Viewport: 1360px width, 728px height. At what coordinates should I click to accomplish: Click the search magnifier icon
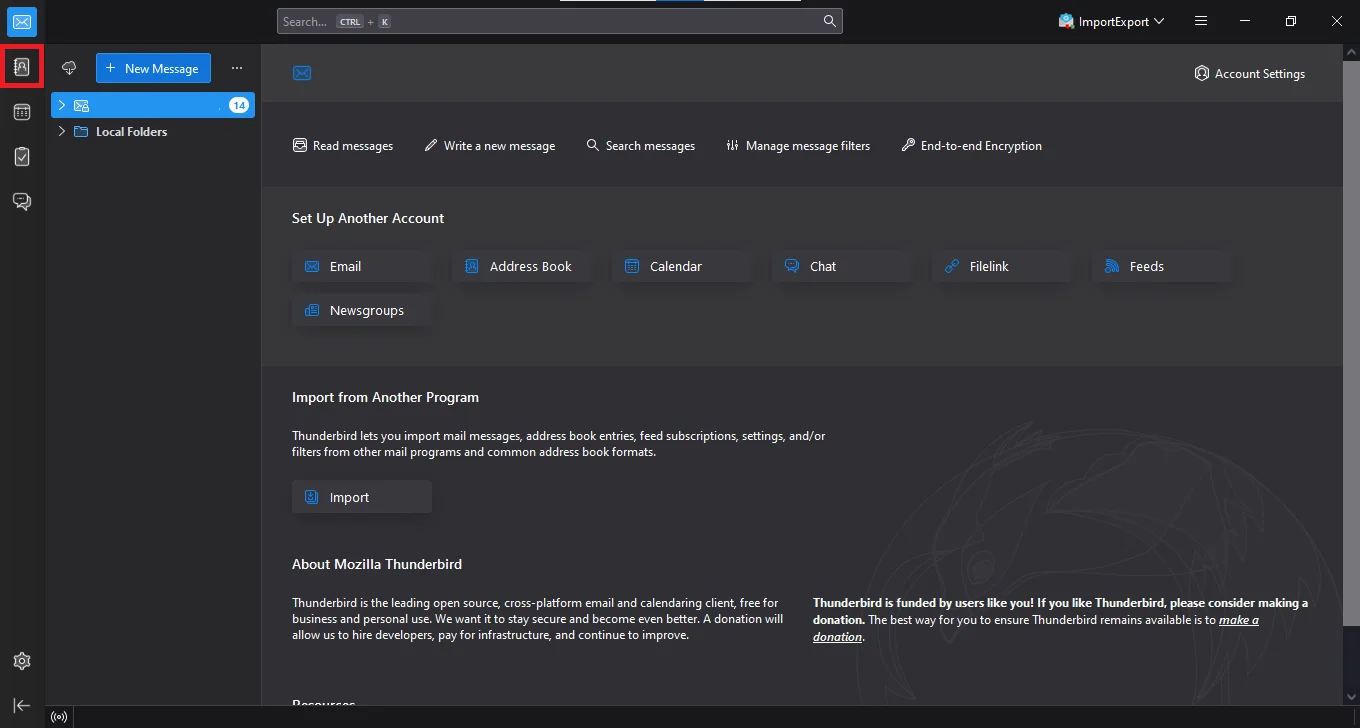tap(829, 21)
